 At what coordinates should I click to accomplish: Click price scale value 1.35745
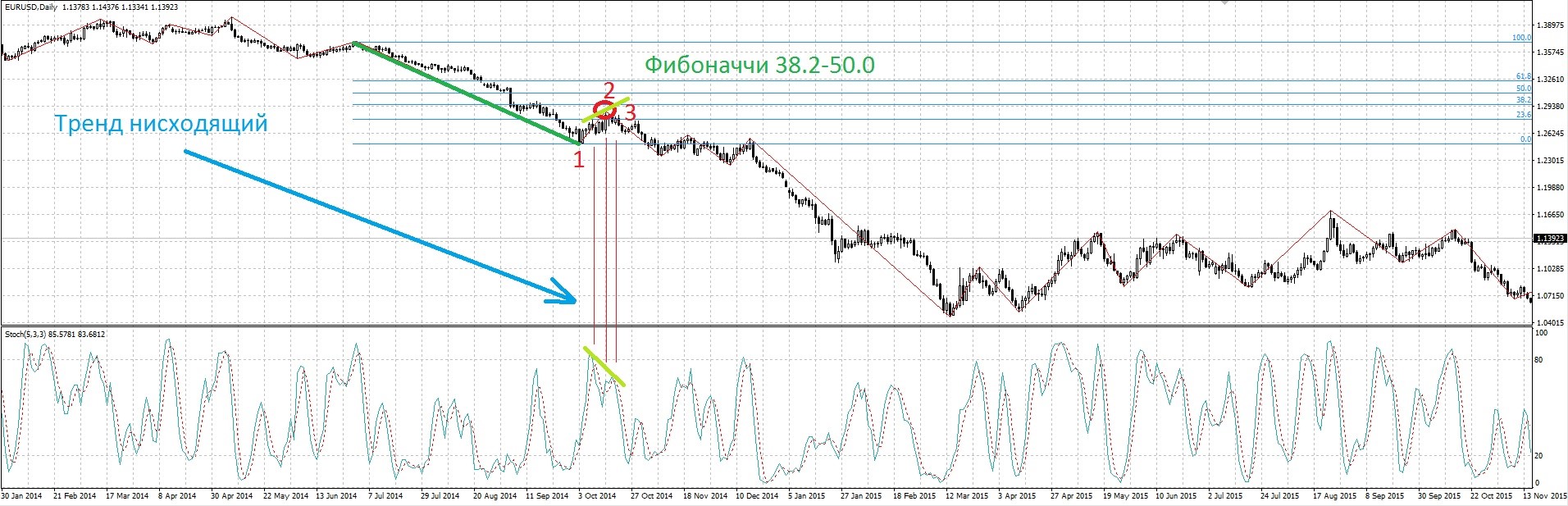pos(1550,52)
